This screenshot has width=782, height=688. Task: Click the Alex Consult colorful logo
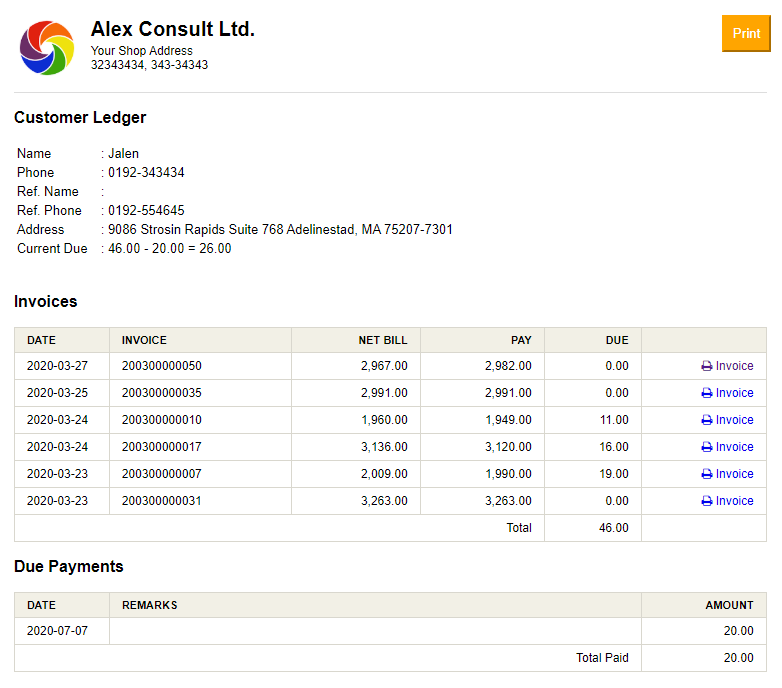47,47
